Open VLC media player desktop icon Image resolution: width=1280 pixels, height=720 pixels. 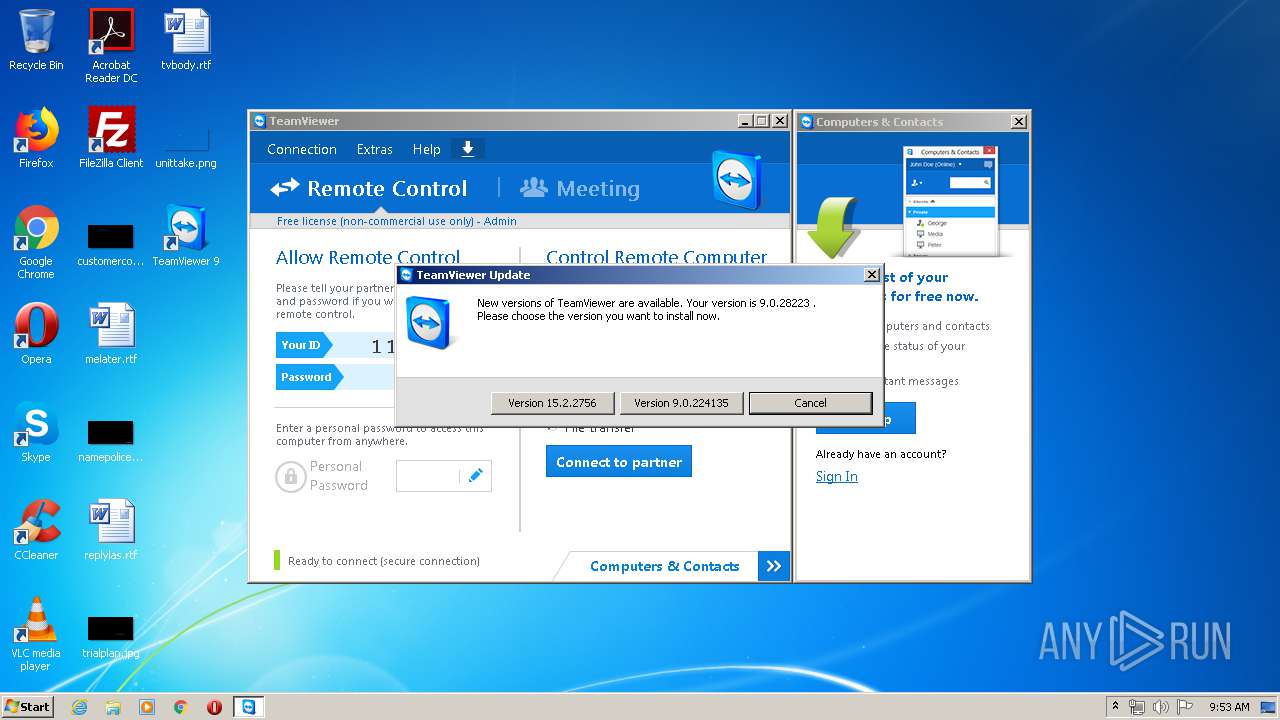coord(36,634)
